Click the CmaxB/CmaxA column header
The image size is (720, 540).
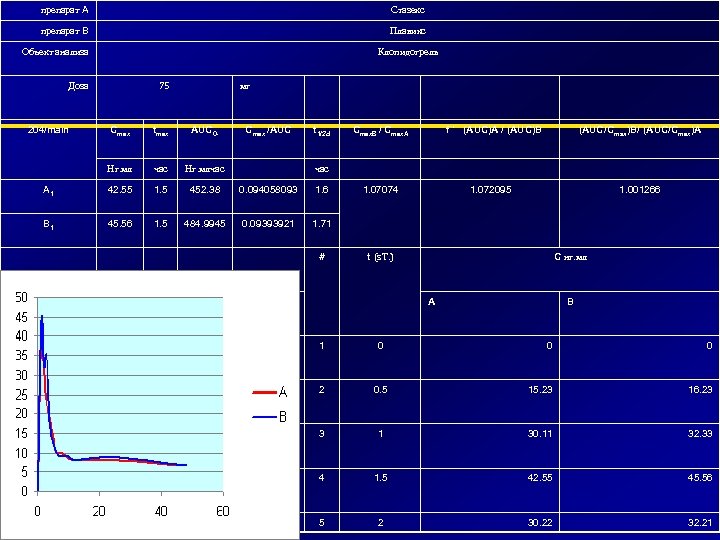pyautogui.click(x=380, y=140)
